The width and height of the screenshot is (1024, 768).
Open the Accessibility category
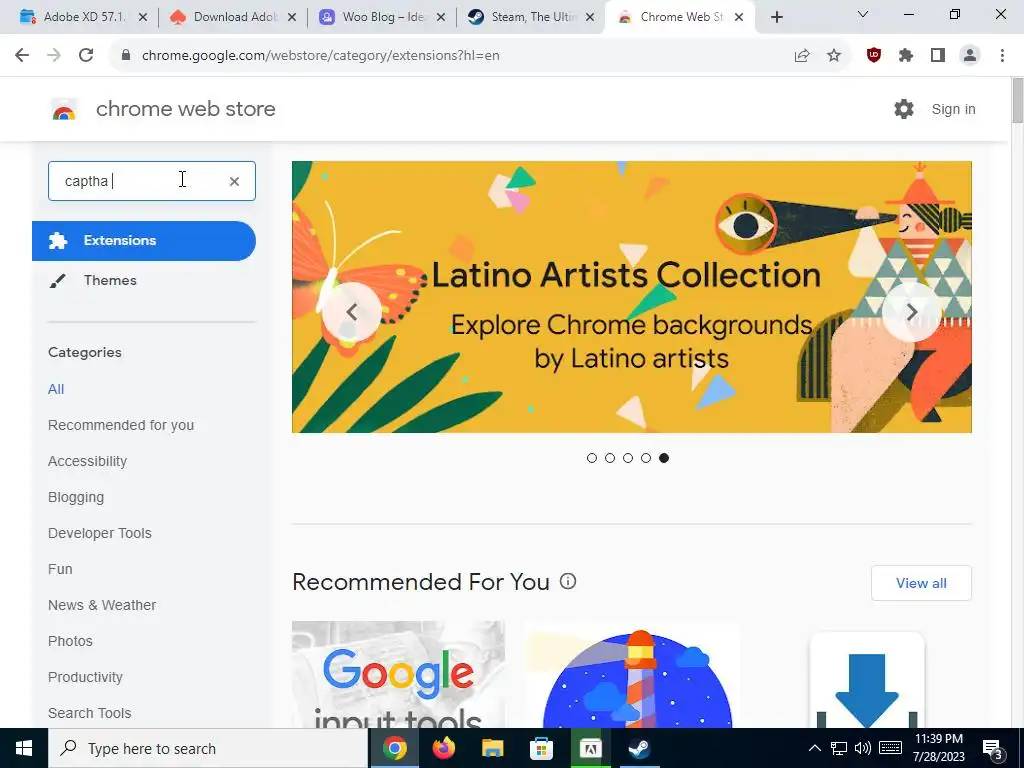pyautogui.click(x=88, y=461)
